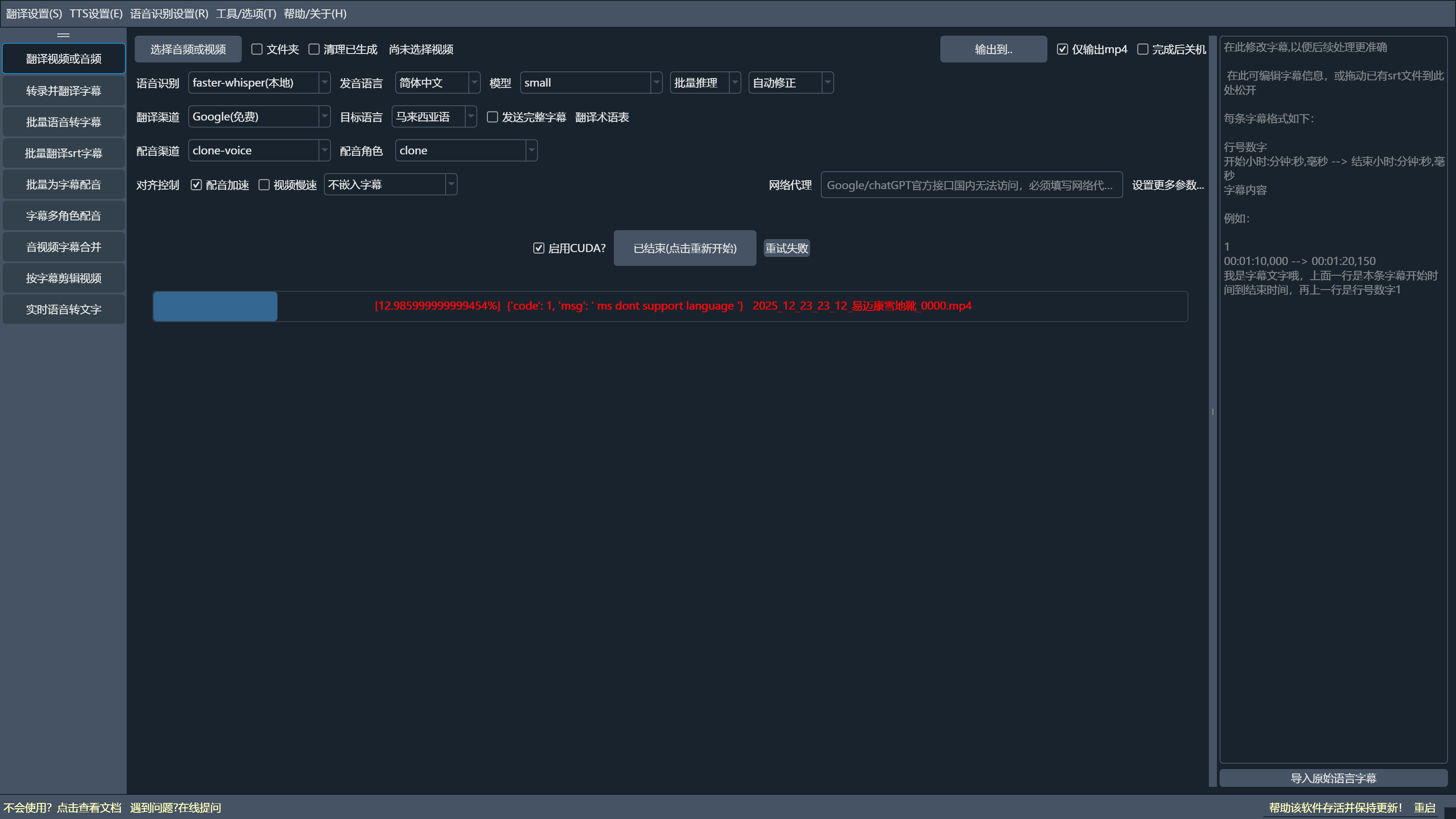Click 选择音频或视频 button
Viewport: 1456px width, 819px height.
coord(188,49)
